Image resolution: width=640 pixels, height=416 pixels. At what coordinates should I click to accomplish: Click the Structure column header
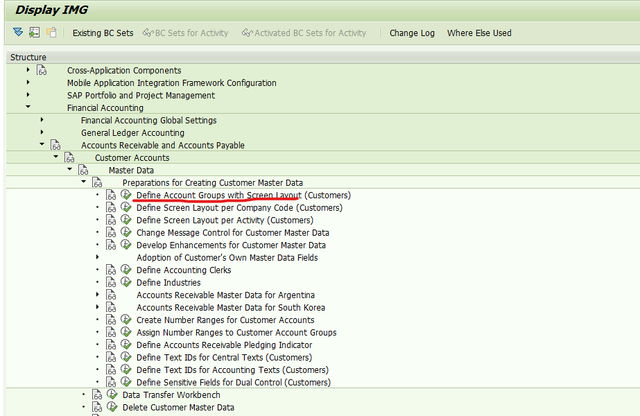322,57
